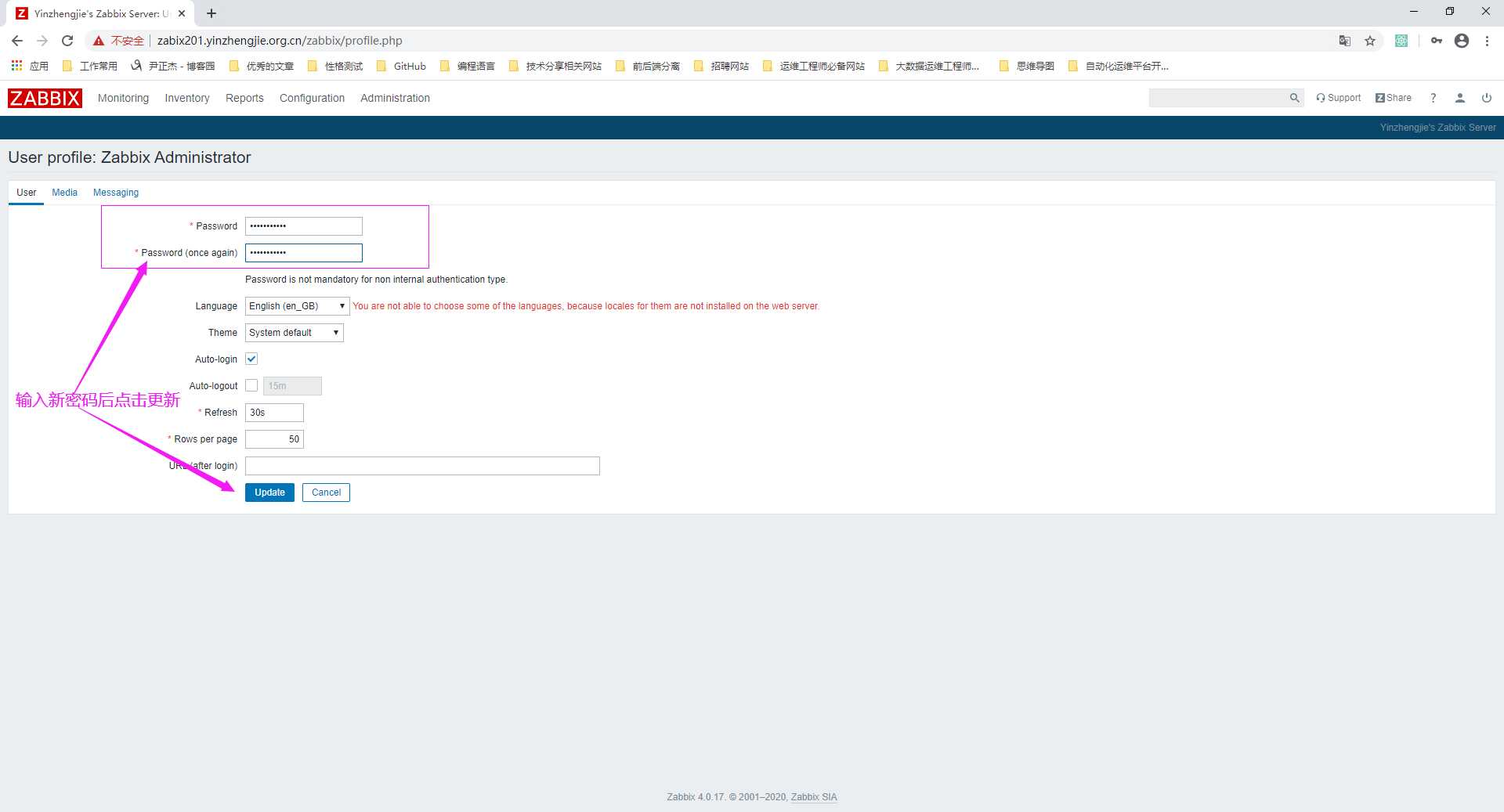Open the Zabbix search magnifier icon
Screen dimensions: 1504x812
point(1294,98)
